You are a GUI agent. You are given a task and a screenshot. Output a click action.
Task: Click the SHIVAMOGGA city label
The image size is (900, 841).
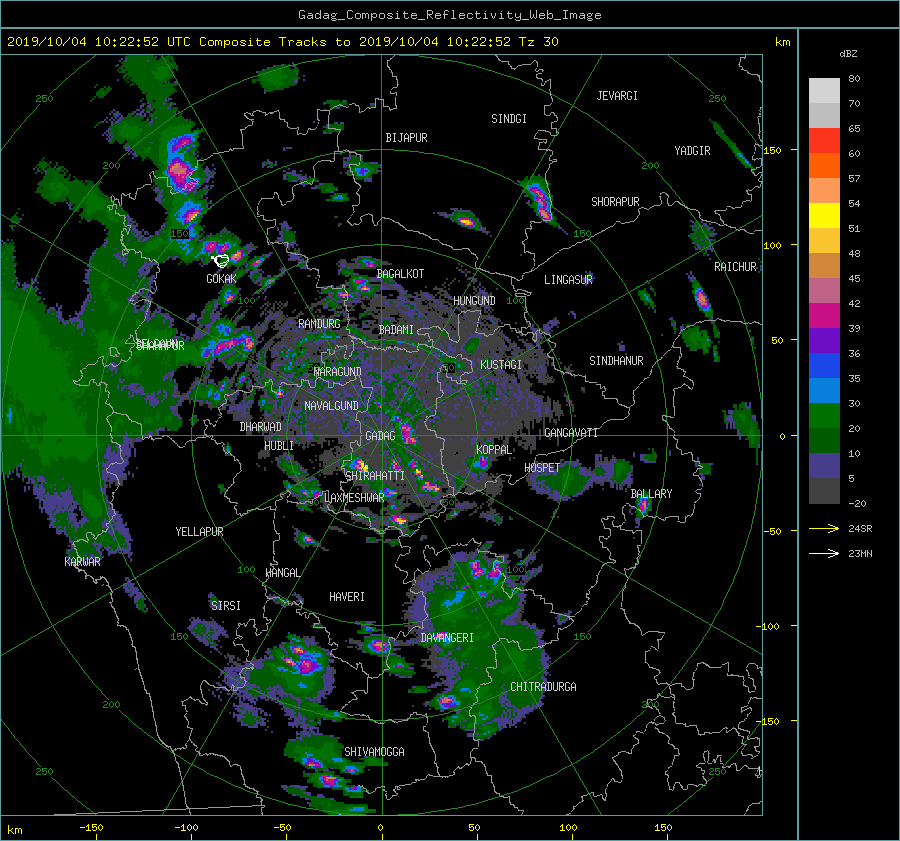[374, 752]
